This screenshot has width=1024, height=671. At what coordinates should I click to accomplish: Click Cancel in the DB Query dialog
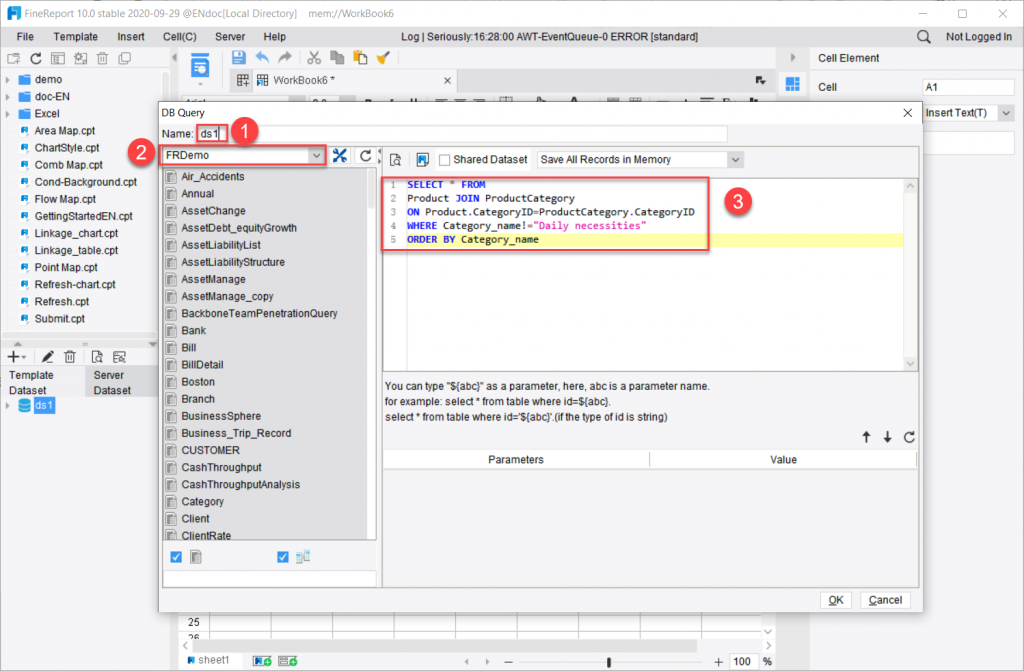pyautogui.click(x=885, y=600)
